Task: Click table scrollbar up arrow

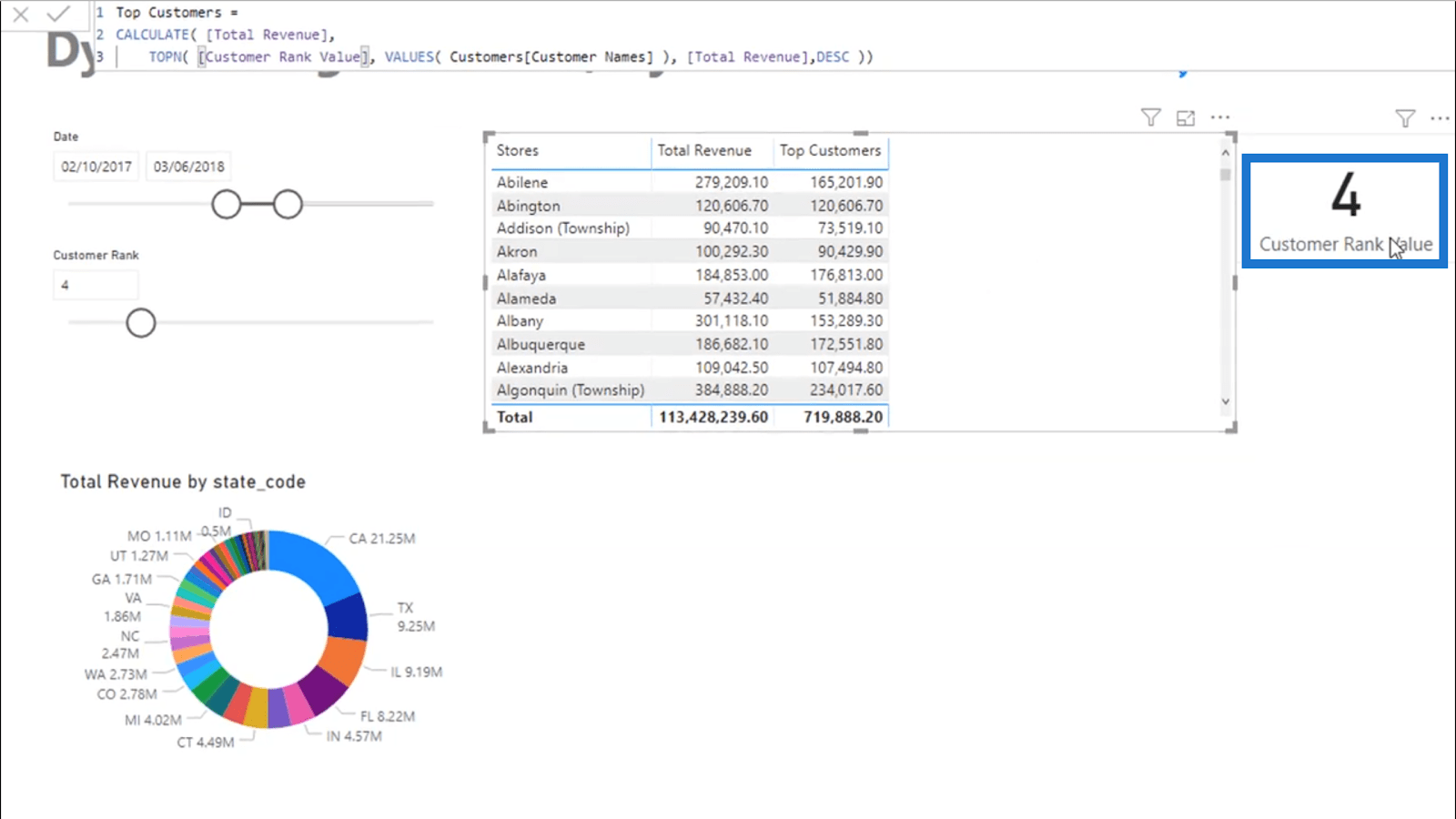Action: pyautogui.click(x=1225, y=153)
